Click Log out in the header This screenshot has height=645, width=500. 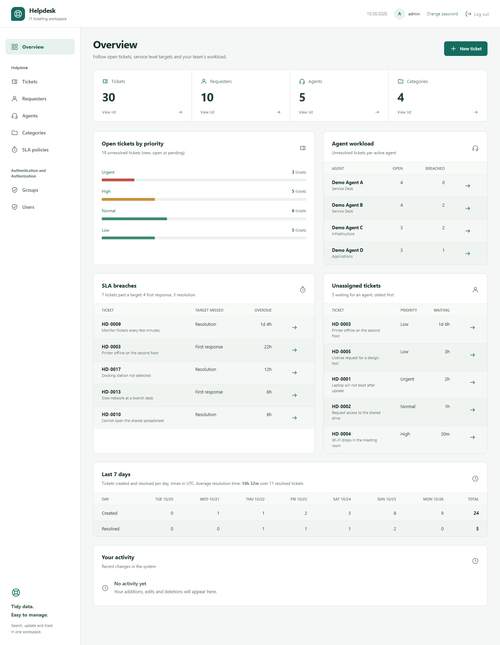[x=477, y=14]
